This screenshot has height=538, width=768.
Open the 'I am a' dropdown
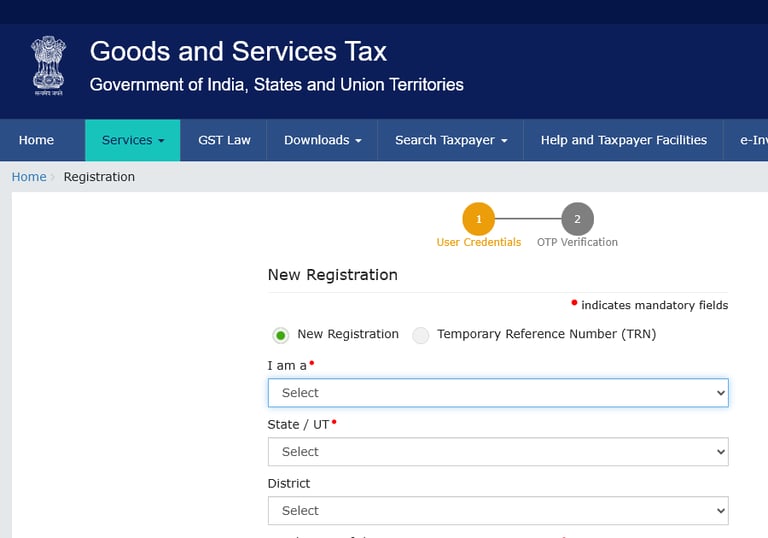[x=497, y=393]
